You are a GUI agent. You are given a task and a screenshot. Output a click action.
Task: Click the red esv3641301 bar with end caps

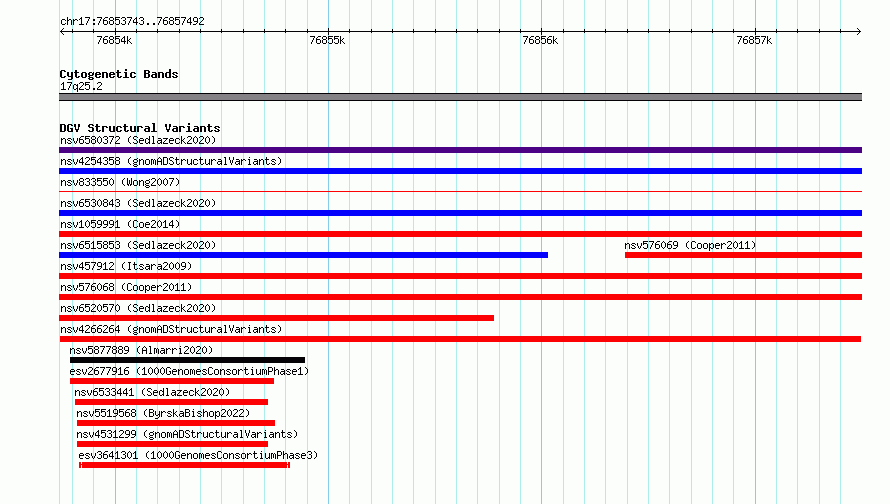click(x=184, y=465)
